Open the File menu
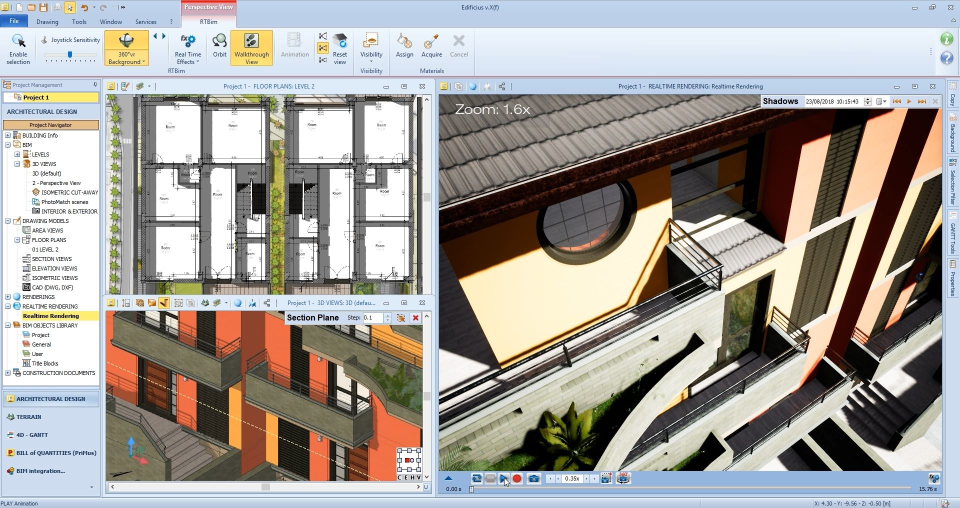The width and height of the screenshot is (960, 508). click(14, 20)
